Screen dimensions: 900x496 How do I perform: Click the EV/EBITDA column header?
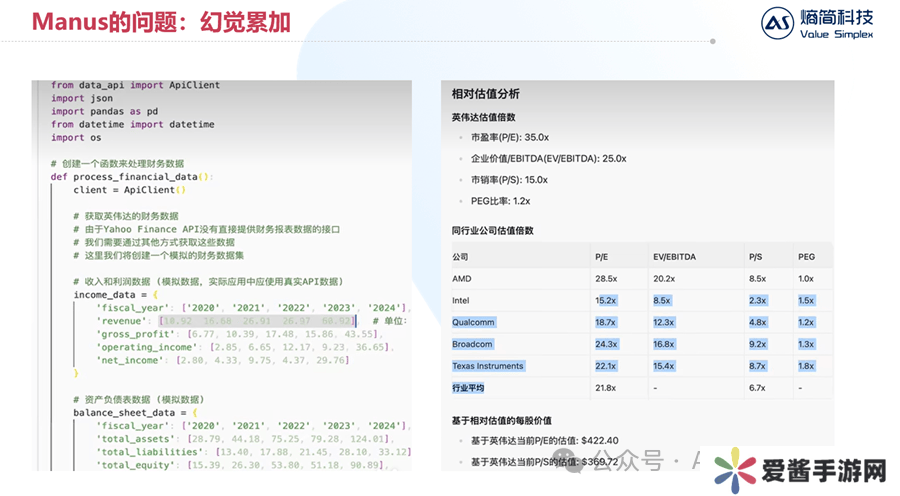[x=674, y=257]
